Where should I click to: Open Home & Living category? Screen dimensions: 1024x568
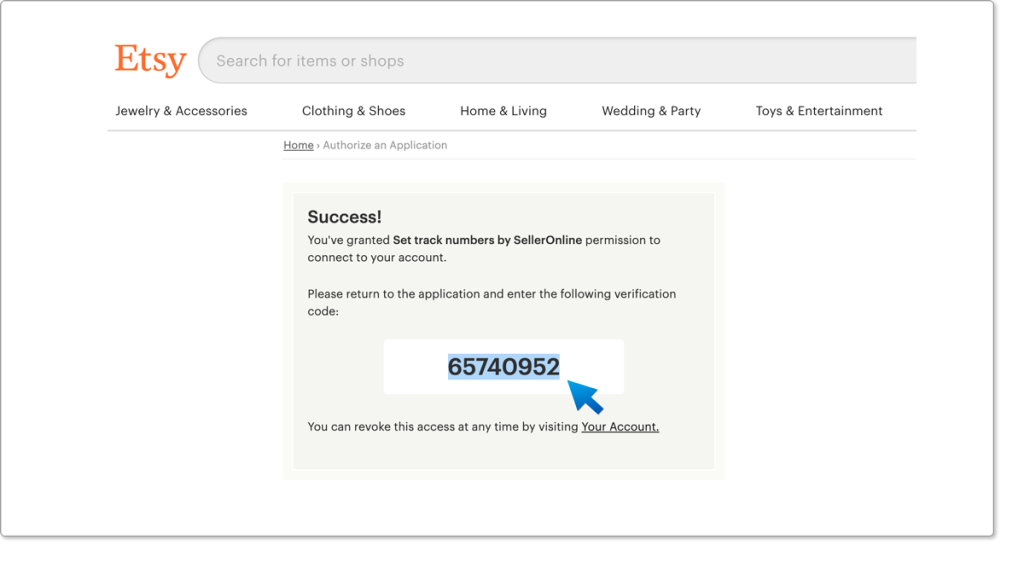[503, 111]
